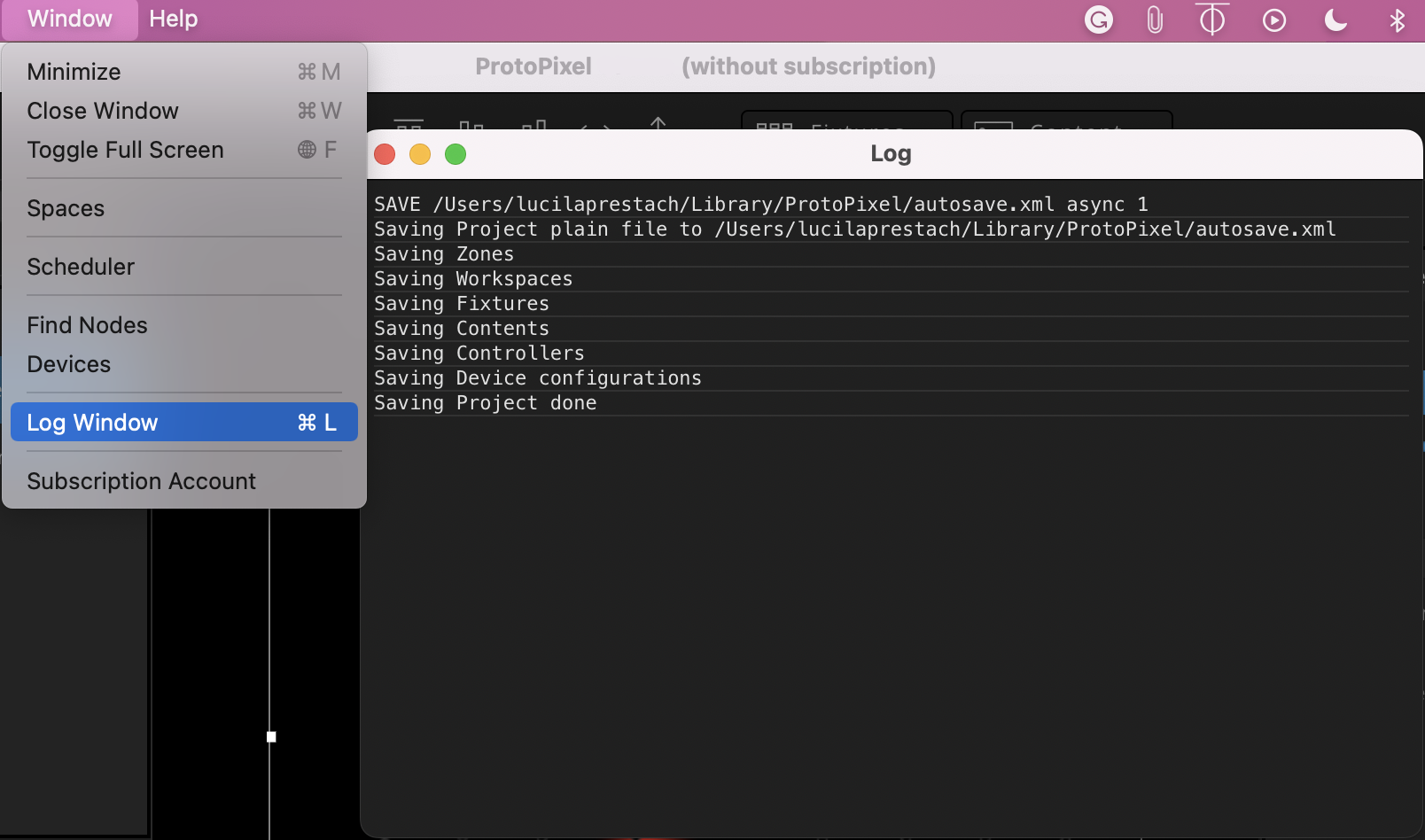Open the ProtoPixel status bar icon

pos(1211,19)
